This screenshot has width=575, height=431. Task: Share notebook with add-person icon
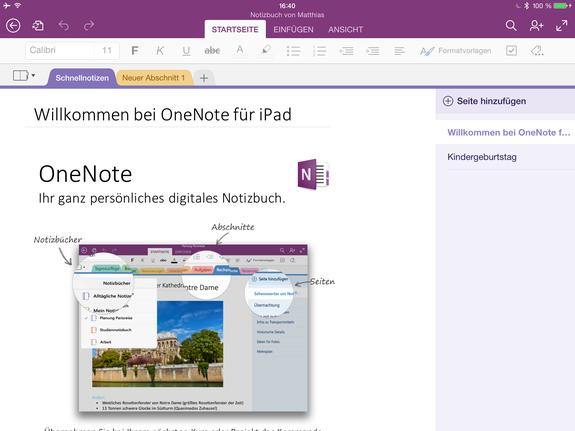[536, 26]
